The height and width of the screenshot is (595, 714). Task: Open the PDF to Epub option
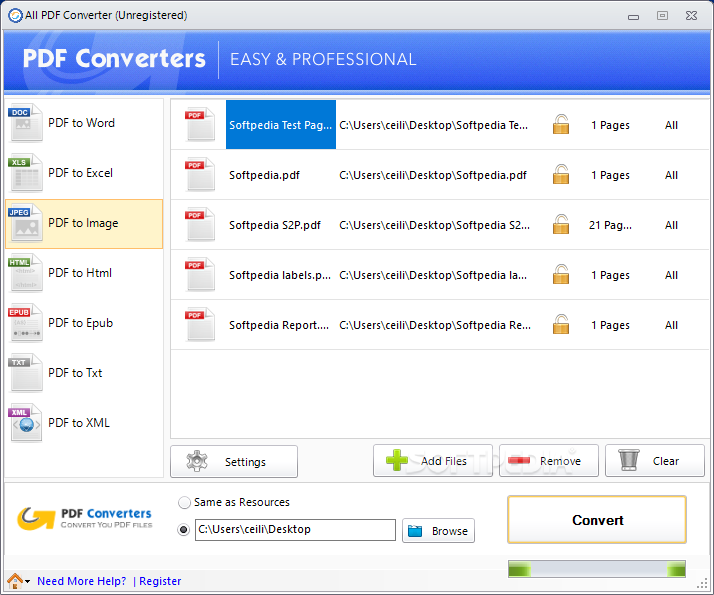tap(84, 324)
